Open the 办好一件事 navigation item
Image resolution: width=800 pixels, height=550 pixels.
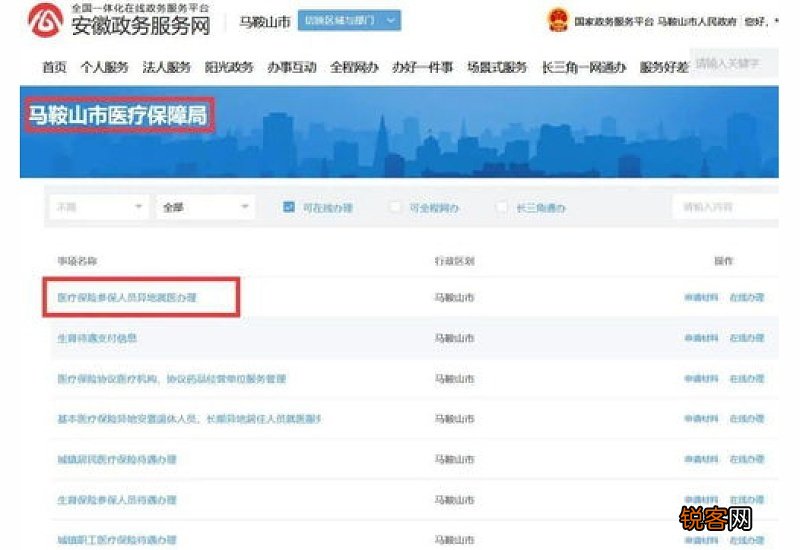tap(422, 67)
